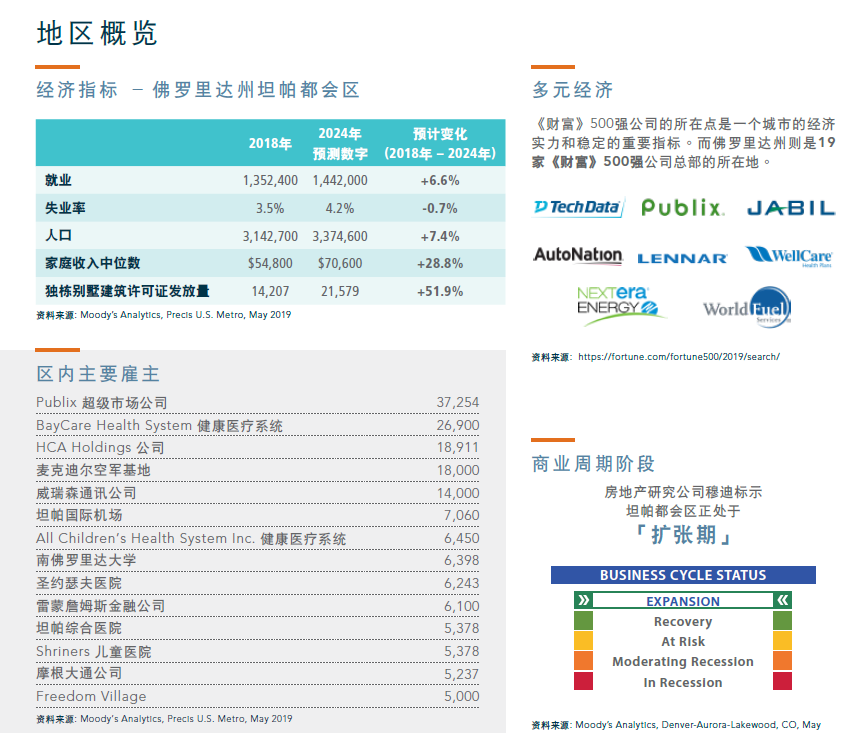Select the Freedom Village row

pos(257,696)
